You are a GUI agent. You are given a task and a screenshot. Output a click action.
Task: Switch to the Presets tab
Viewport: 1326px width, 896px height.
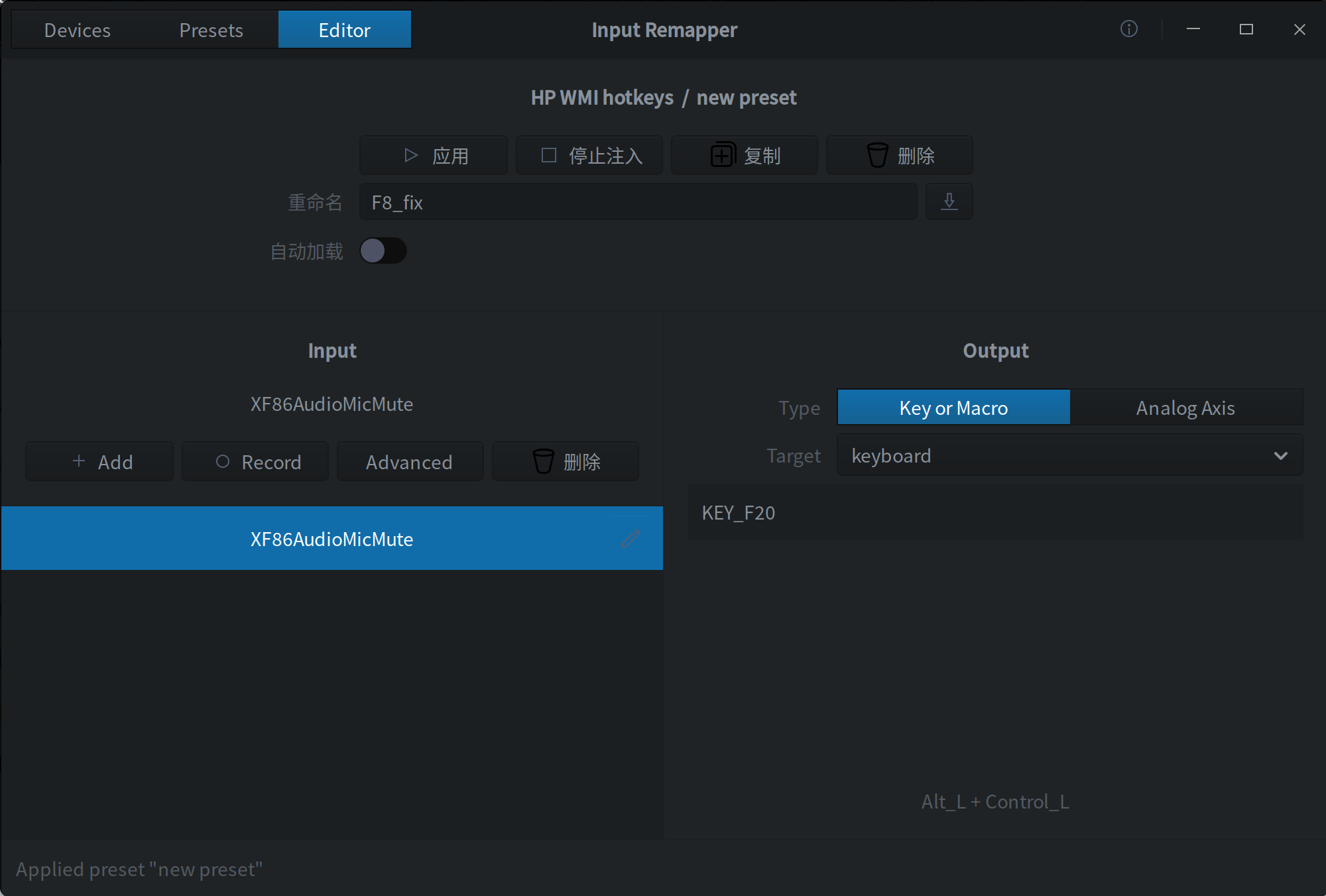point(211,30)
